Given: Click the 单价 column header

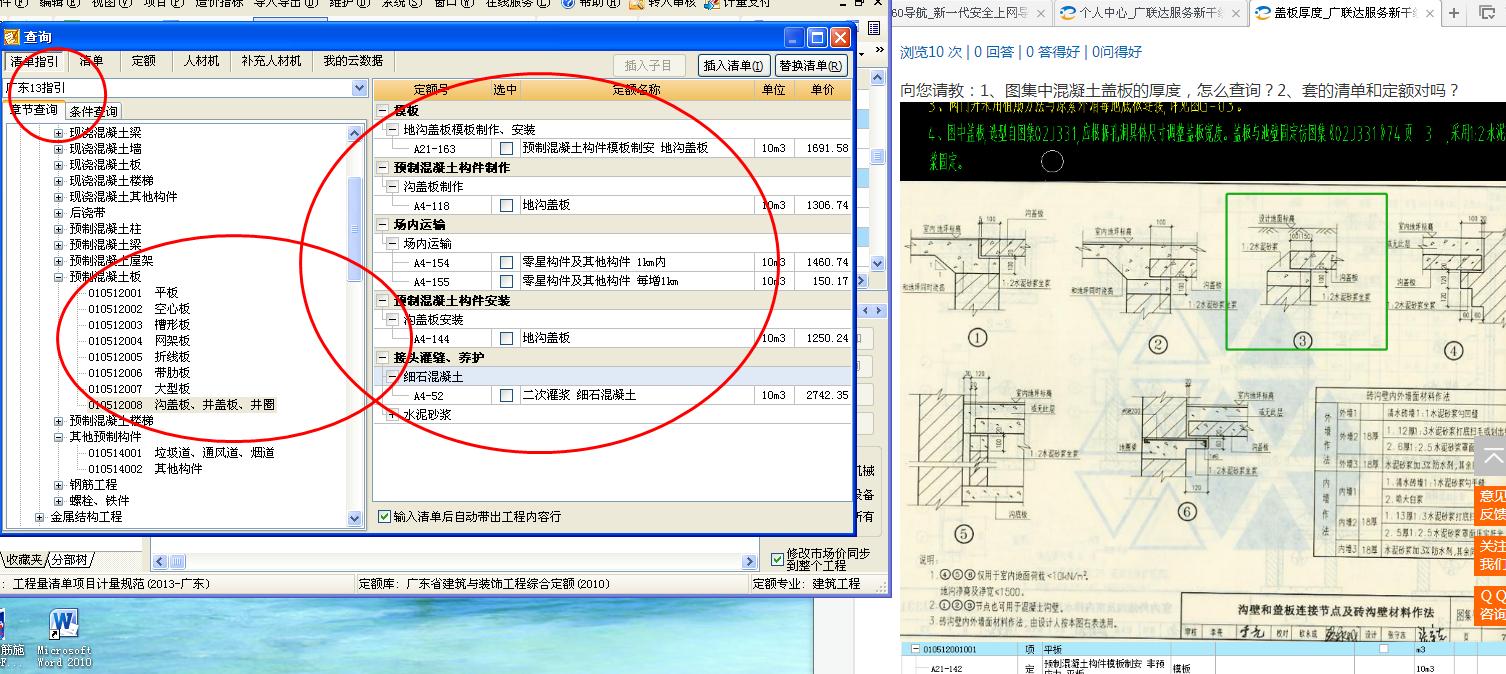Looking at the screenshot, I should [x=822, y=90].
